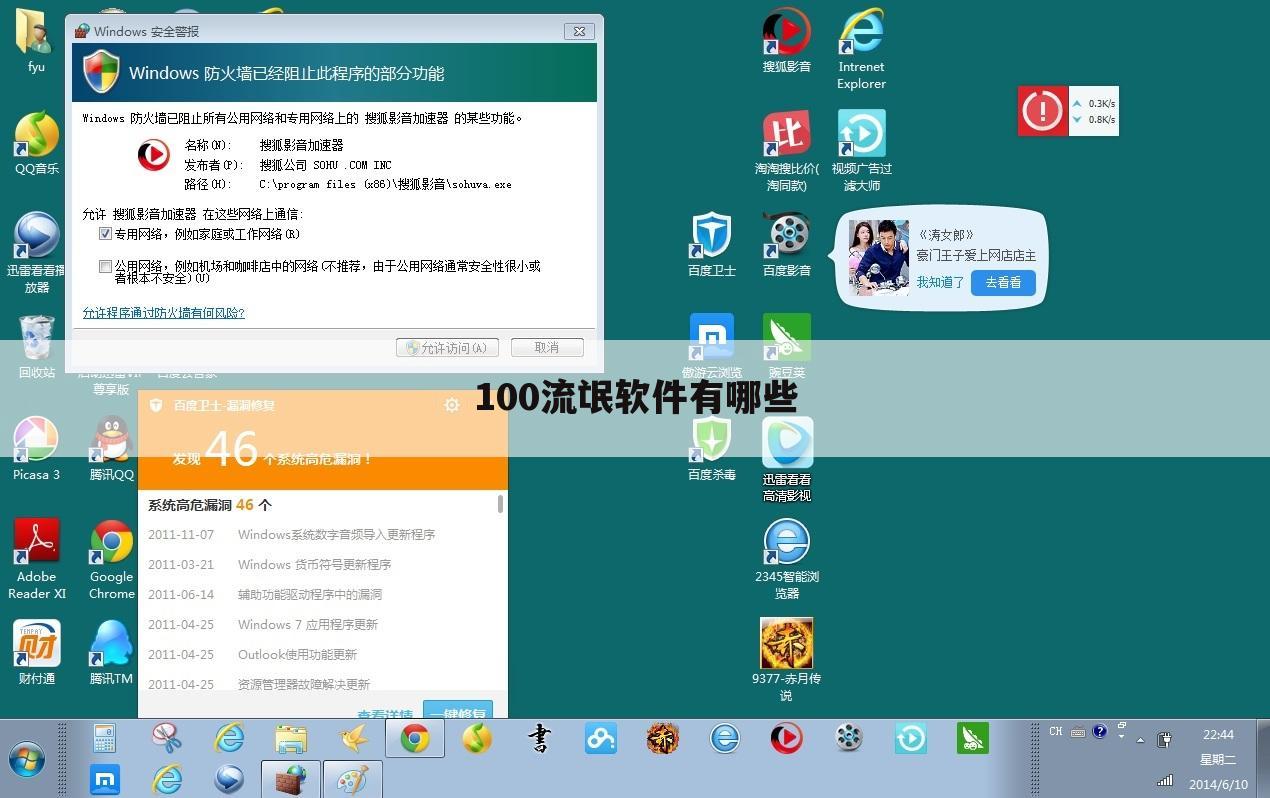
Task: Open 9377-赤月传说 game shortcut
Action: point(786,660)
